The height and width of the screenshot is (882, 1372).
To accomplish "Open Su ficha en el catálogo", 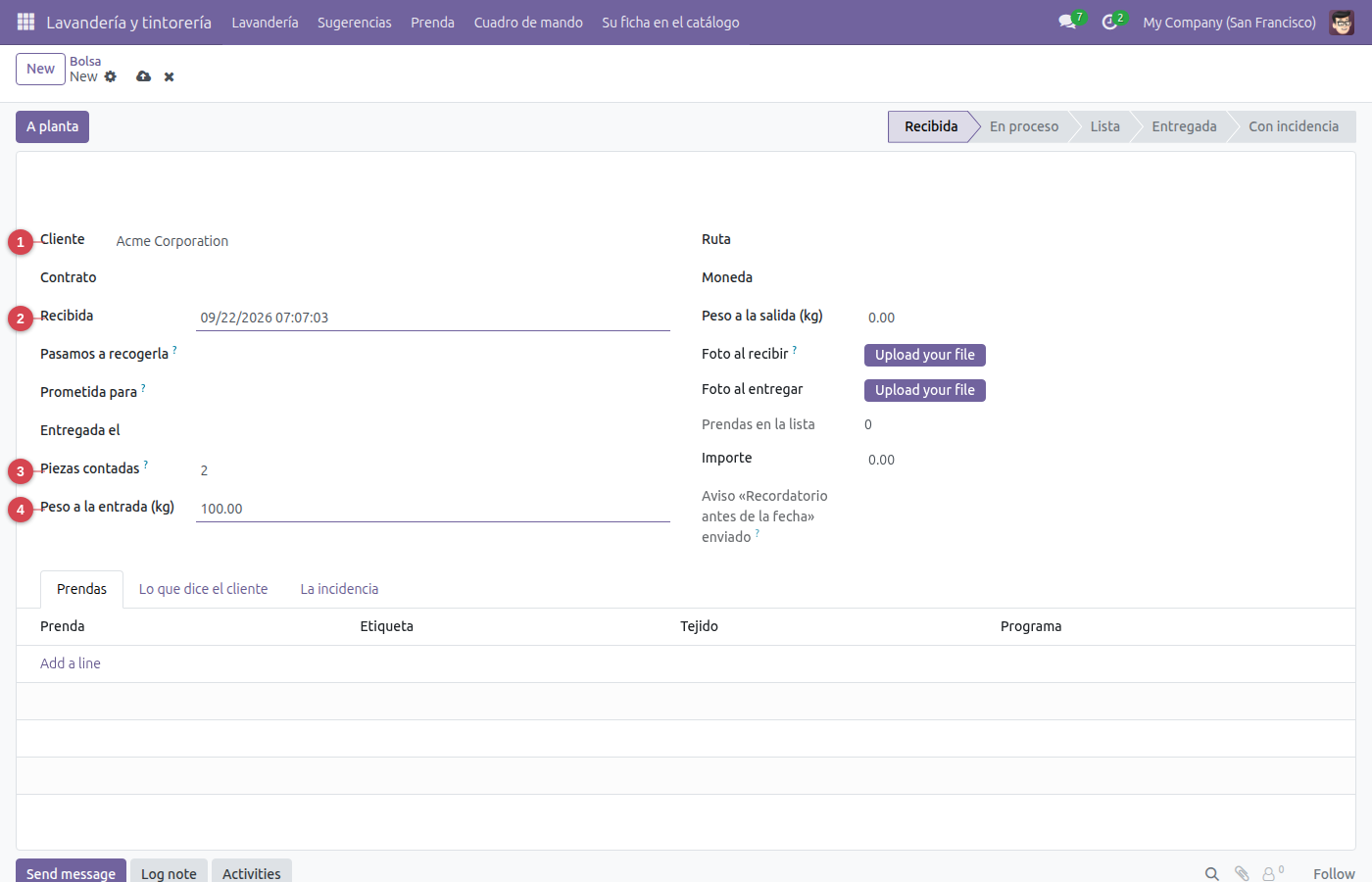I will click(x=670, y=22).
